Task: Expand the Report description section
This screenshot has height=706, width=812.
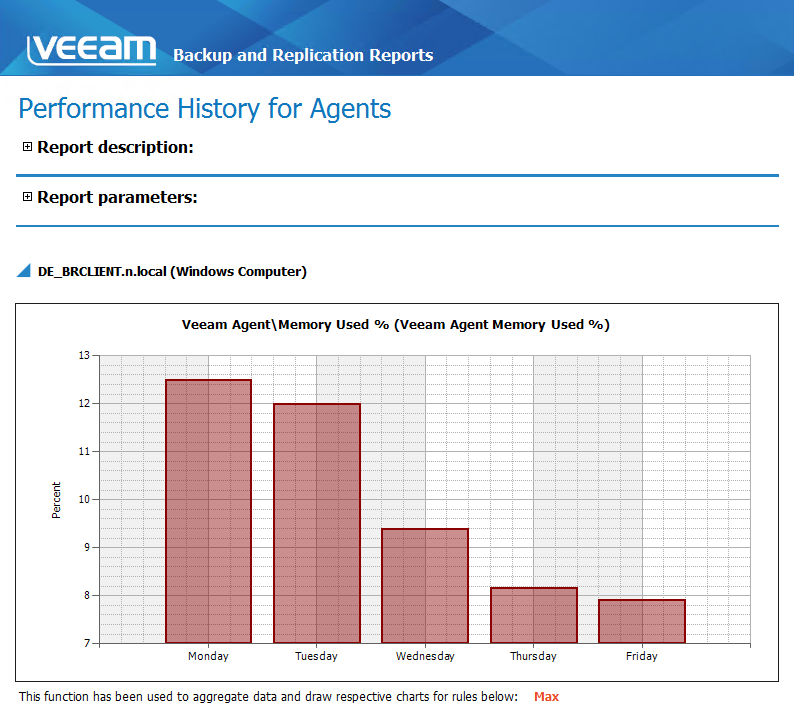Action: [x=27, y=147]
